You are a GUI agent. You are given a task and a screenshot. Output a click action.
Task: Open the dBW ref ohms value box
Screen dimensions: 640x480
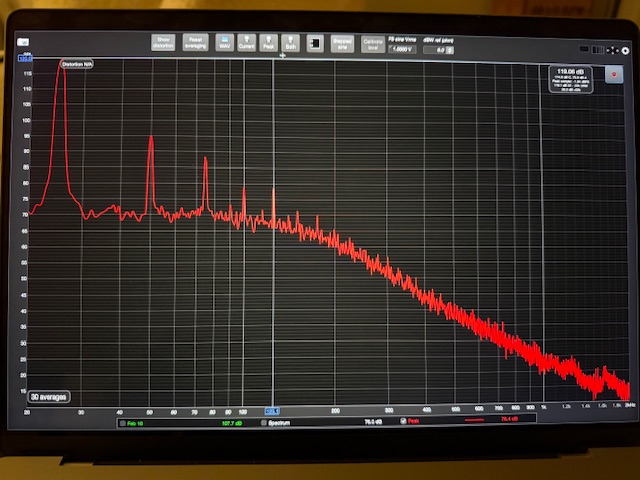[x=438, y=49]
